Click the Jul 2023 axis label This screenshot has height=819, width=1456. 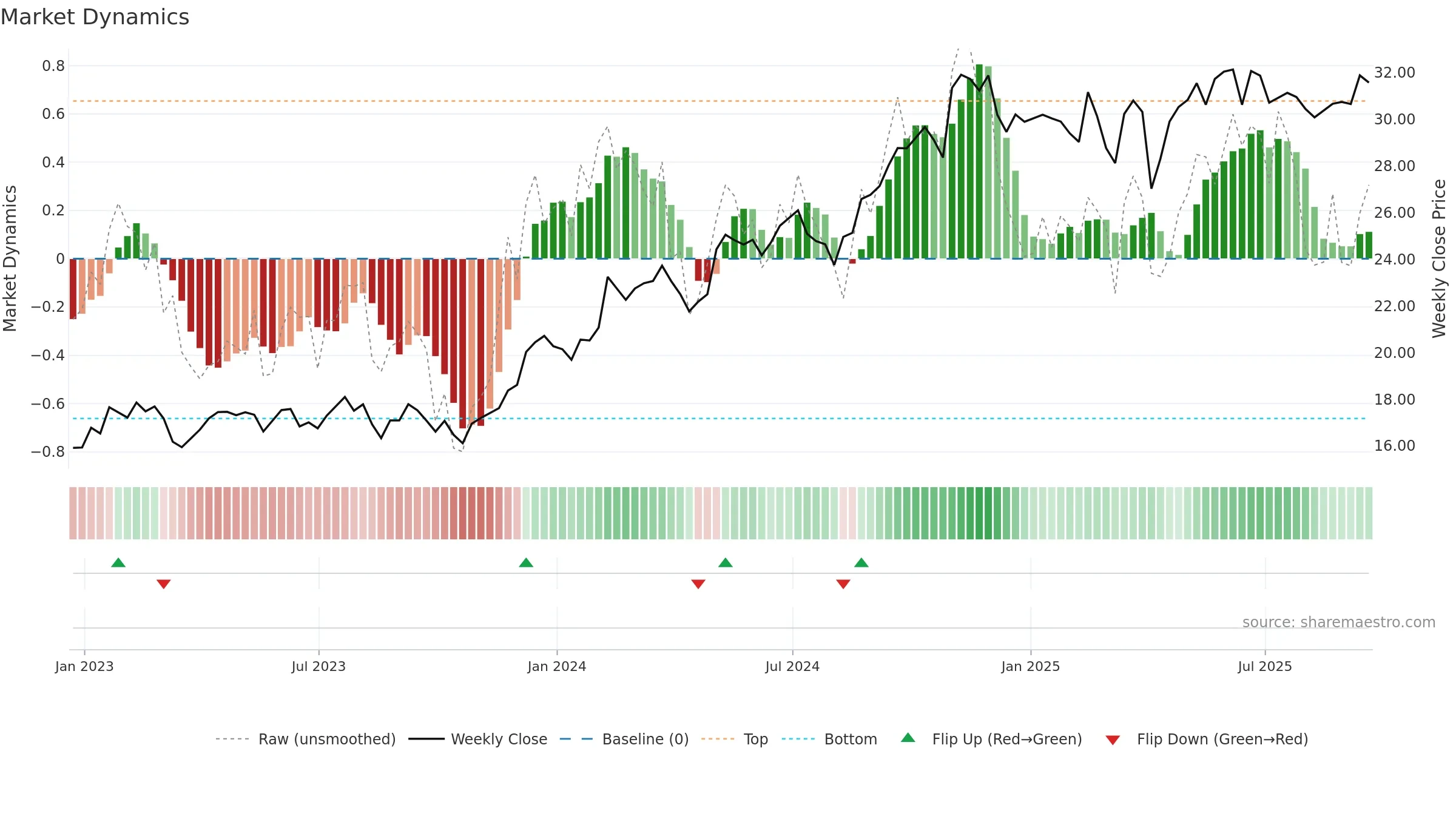pyautogui.click(x=318, y=666)
